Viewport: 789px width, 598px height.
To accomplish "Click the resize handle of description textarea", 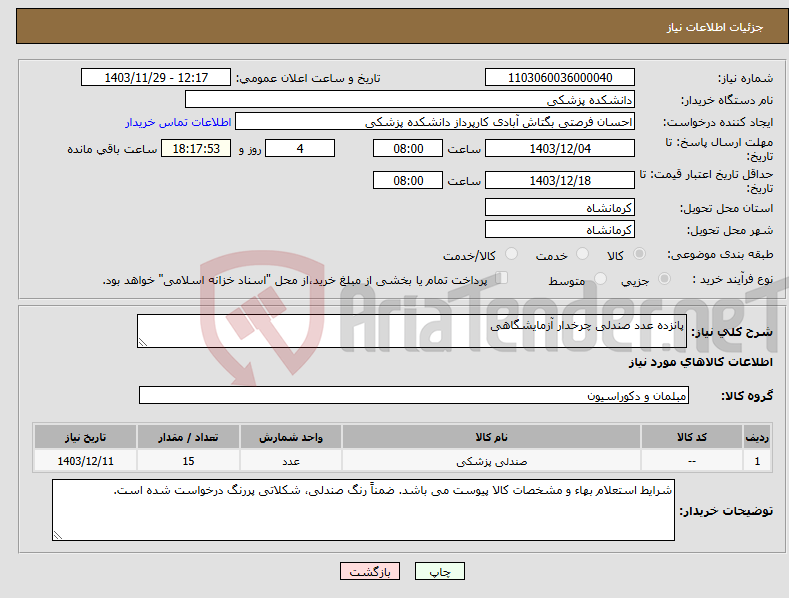I will (x=143, y=342).
